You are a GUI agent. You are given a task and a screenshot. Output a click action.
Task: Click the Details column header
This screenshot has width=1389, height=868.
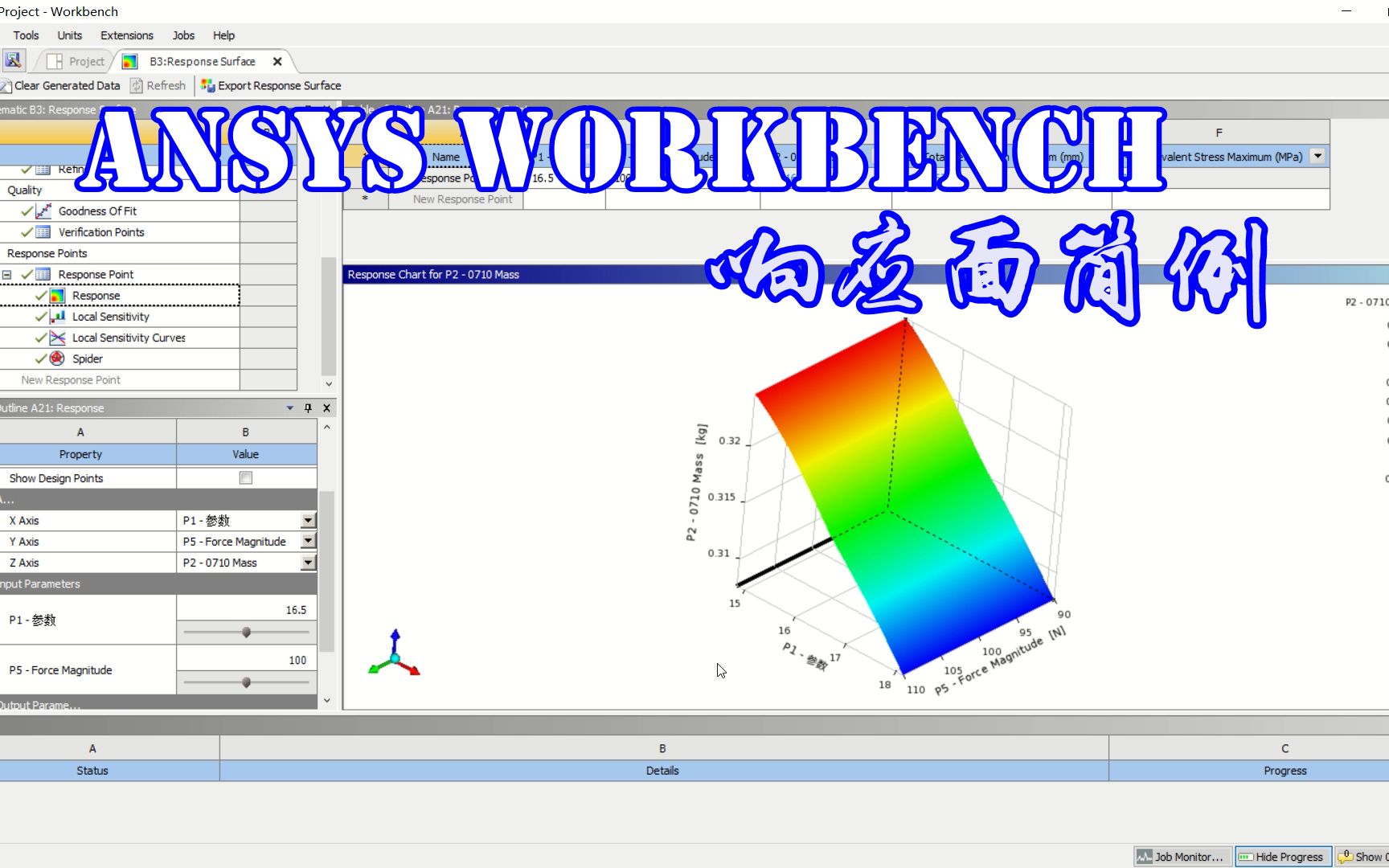[663, 771]
